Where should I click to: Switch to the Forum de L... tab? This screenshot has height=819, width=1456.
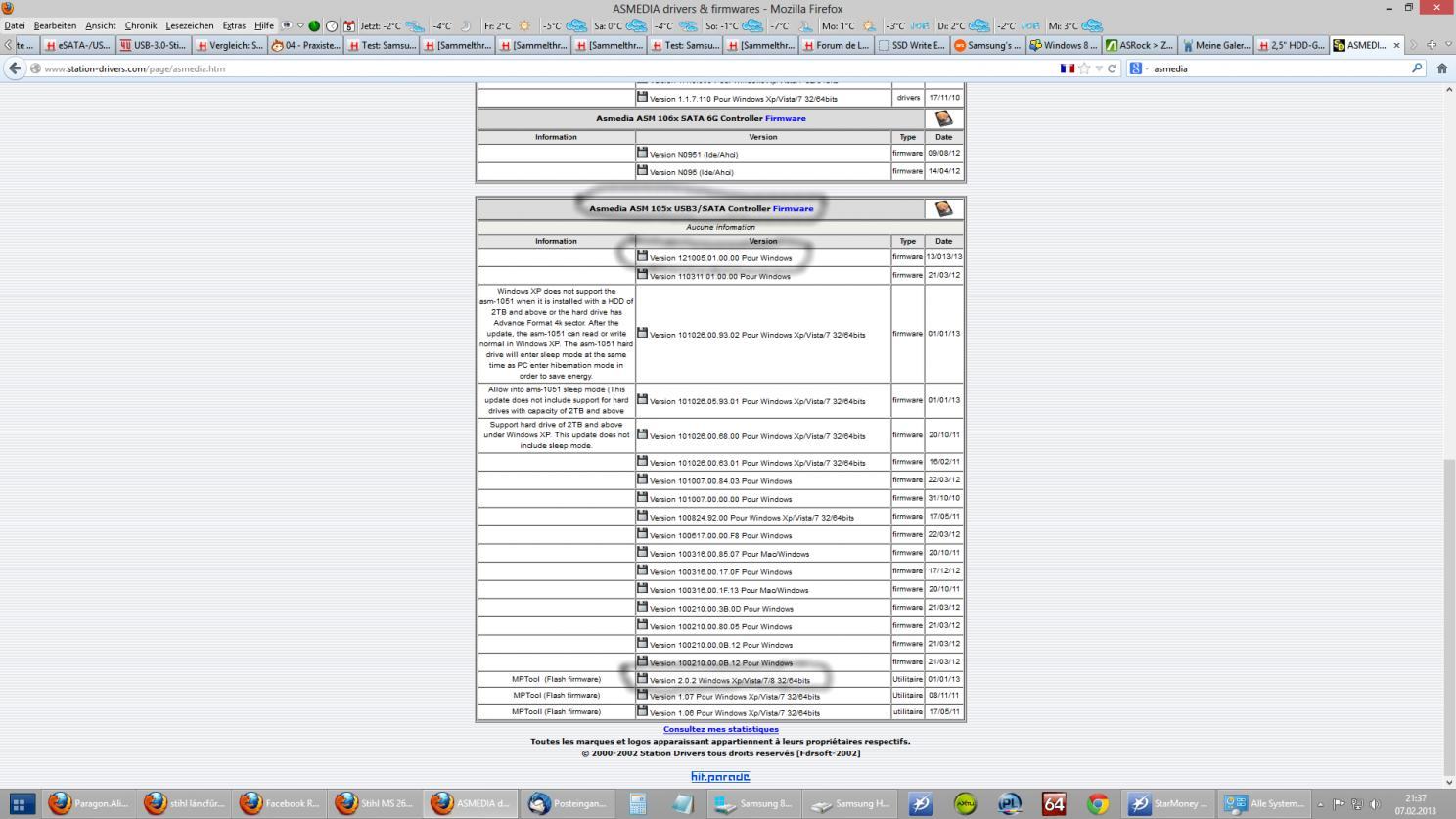[836, 45]
